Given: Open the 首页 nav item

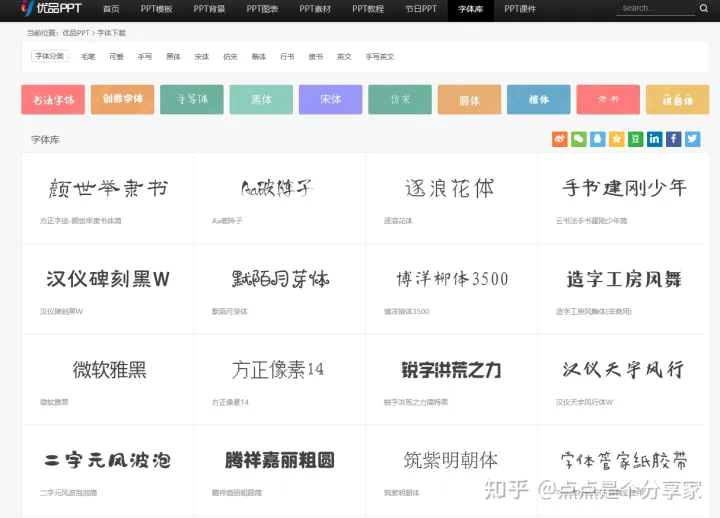Looking at the screenshot, I should [111, 9].
